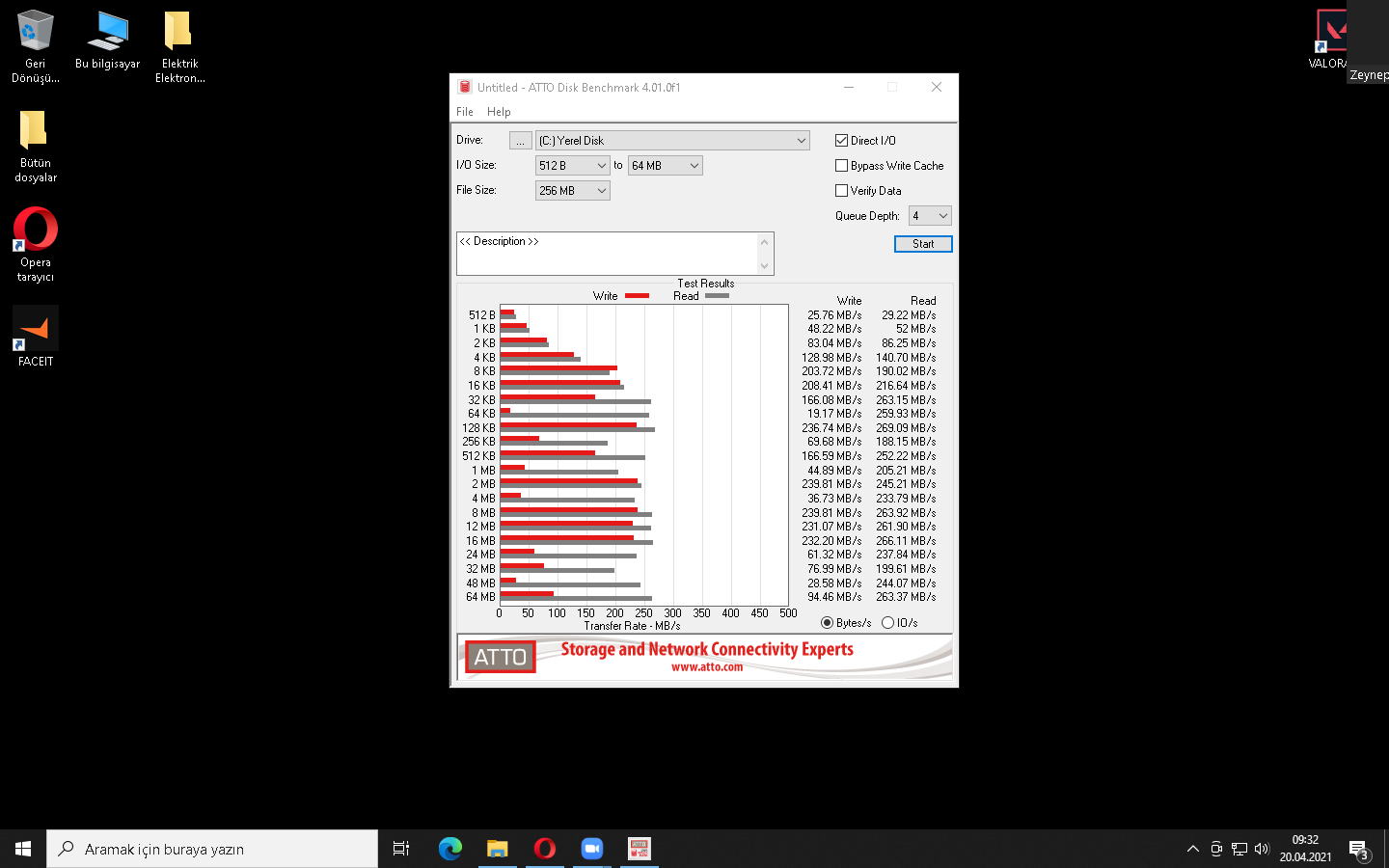Viewport: 1389px width, 868px height.
Task: Click the 64 MB row read value 263.37 MB/s
Action: [906, 597]
